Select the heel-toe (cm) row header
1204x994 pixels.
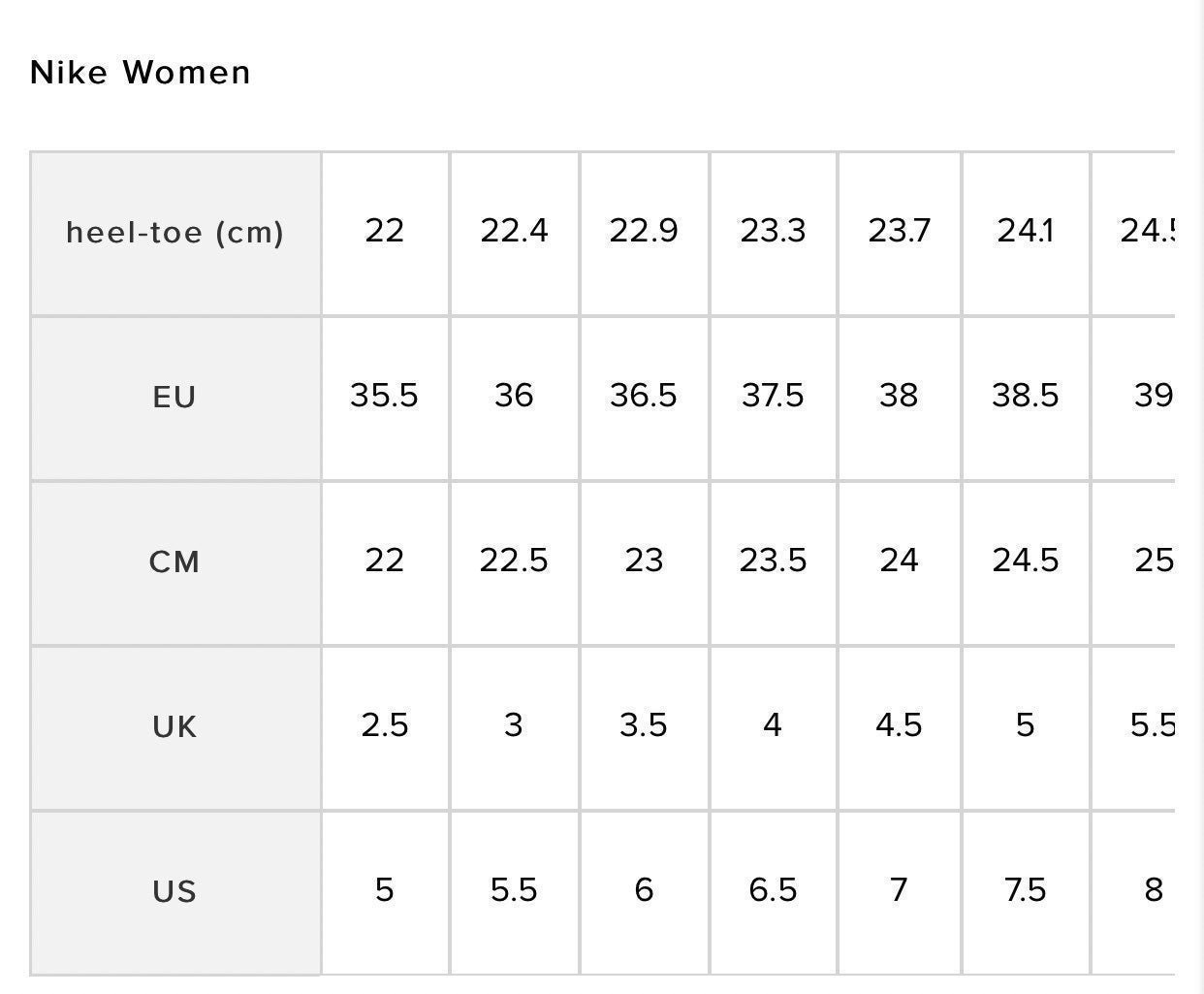tap(175, 234)
